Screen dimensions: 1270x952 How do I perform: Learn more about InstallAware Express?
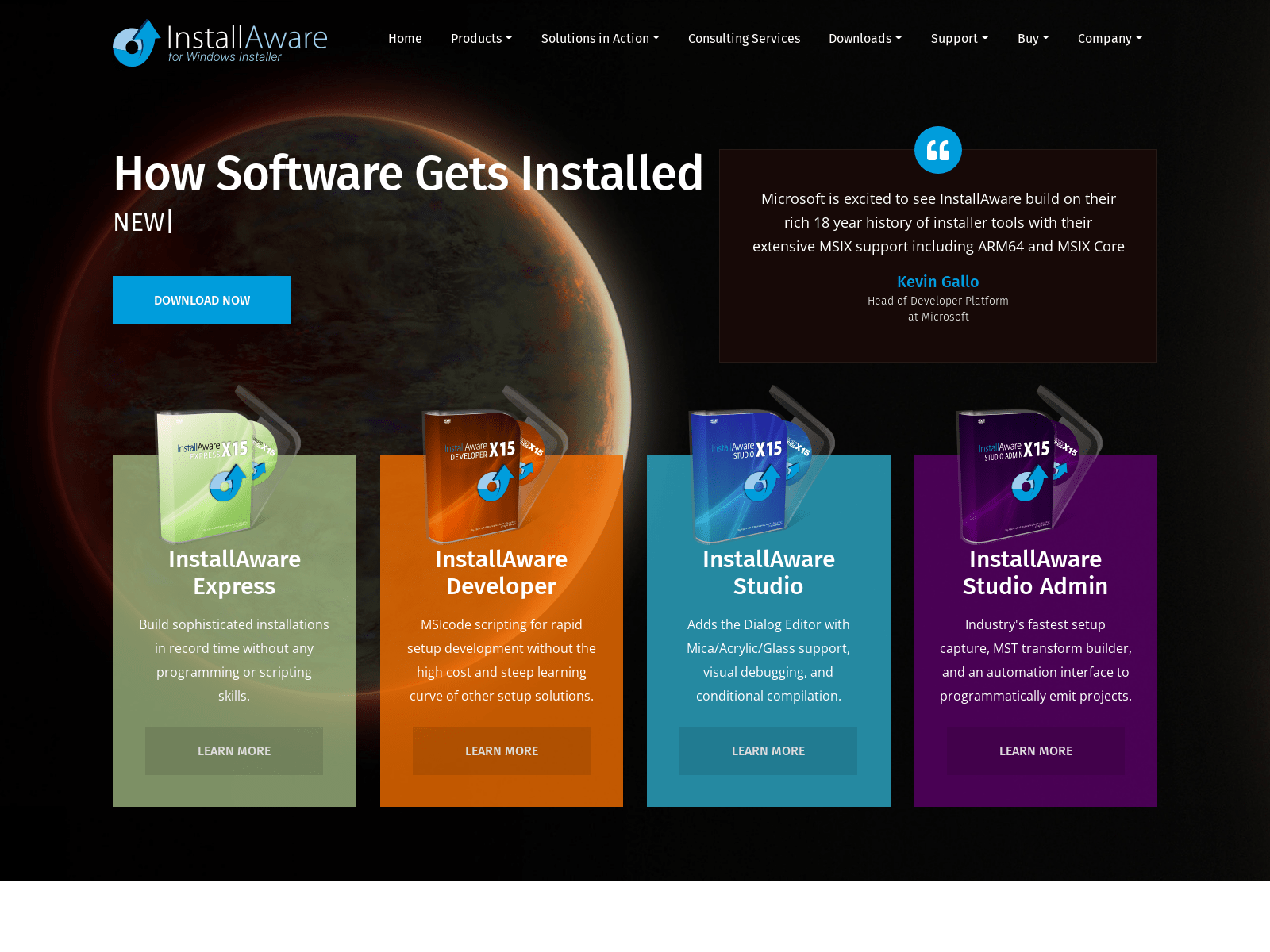click(234, 750)
